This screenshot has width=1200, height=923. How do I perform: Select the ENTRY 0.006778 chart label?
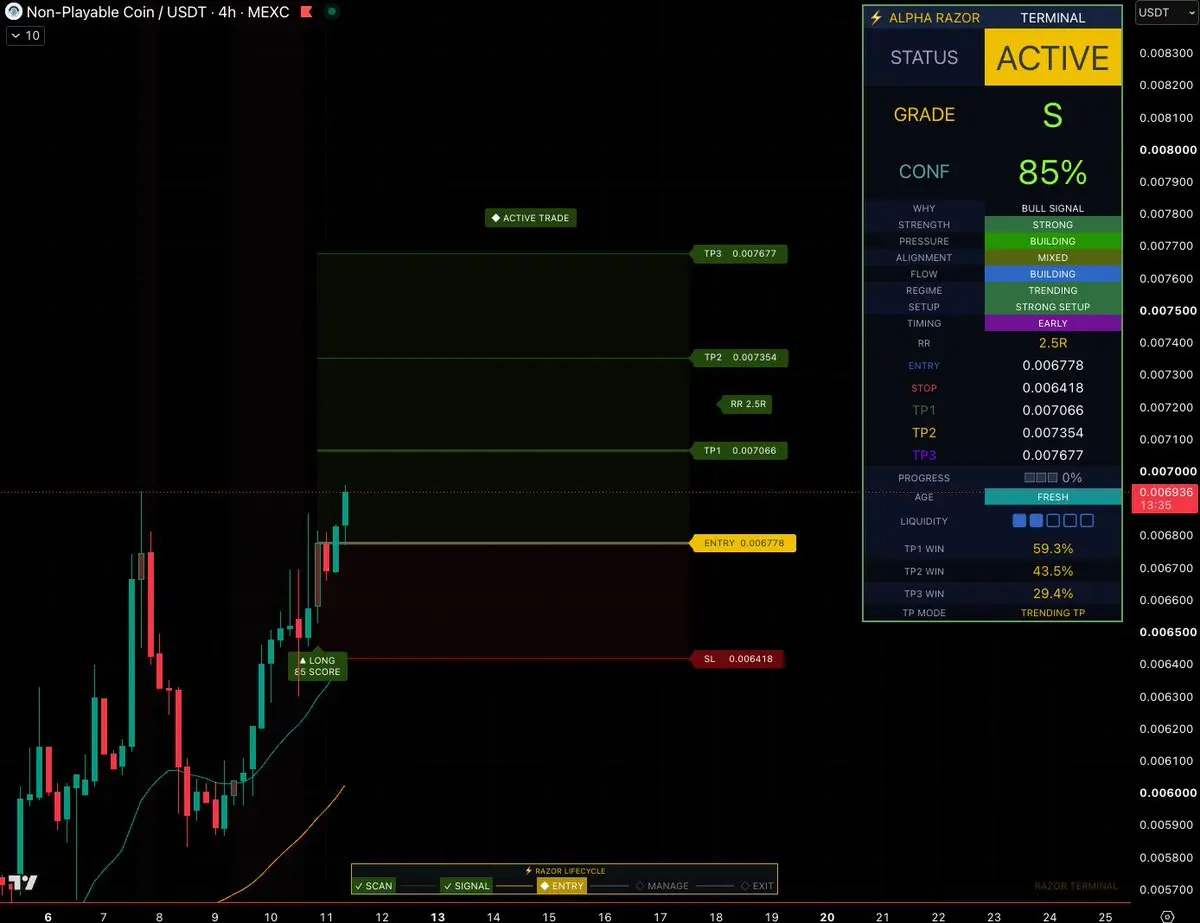(744, 543)
